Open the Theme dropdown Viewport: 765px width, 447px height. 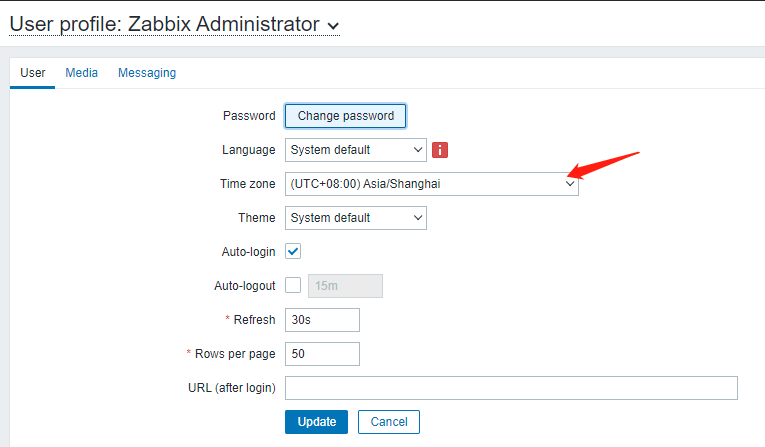click(x=356, y=218)
